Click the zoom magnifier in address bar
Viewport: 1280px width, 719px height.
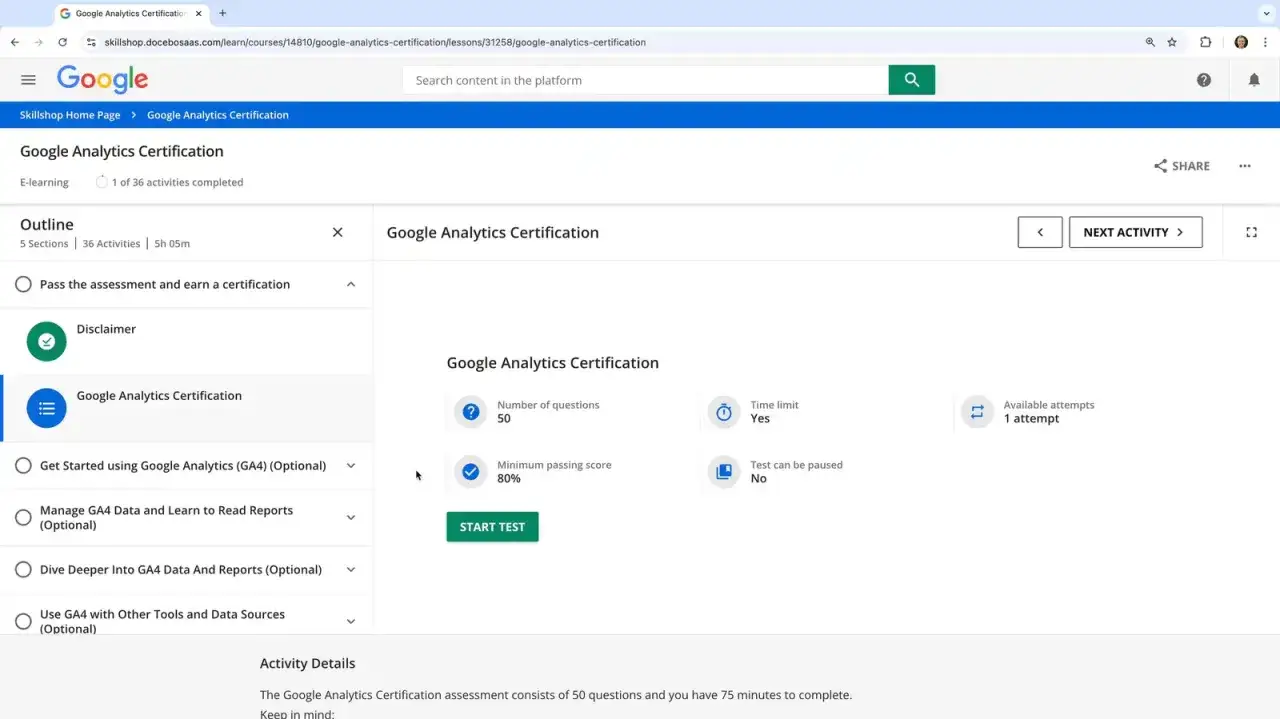[x=1150, y=42]
